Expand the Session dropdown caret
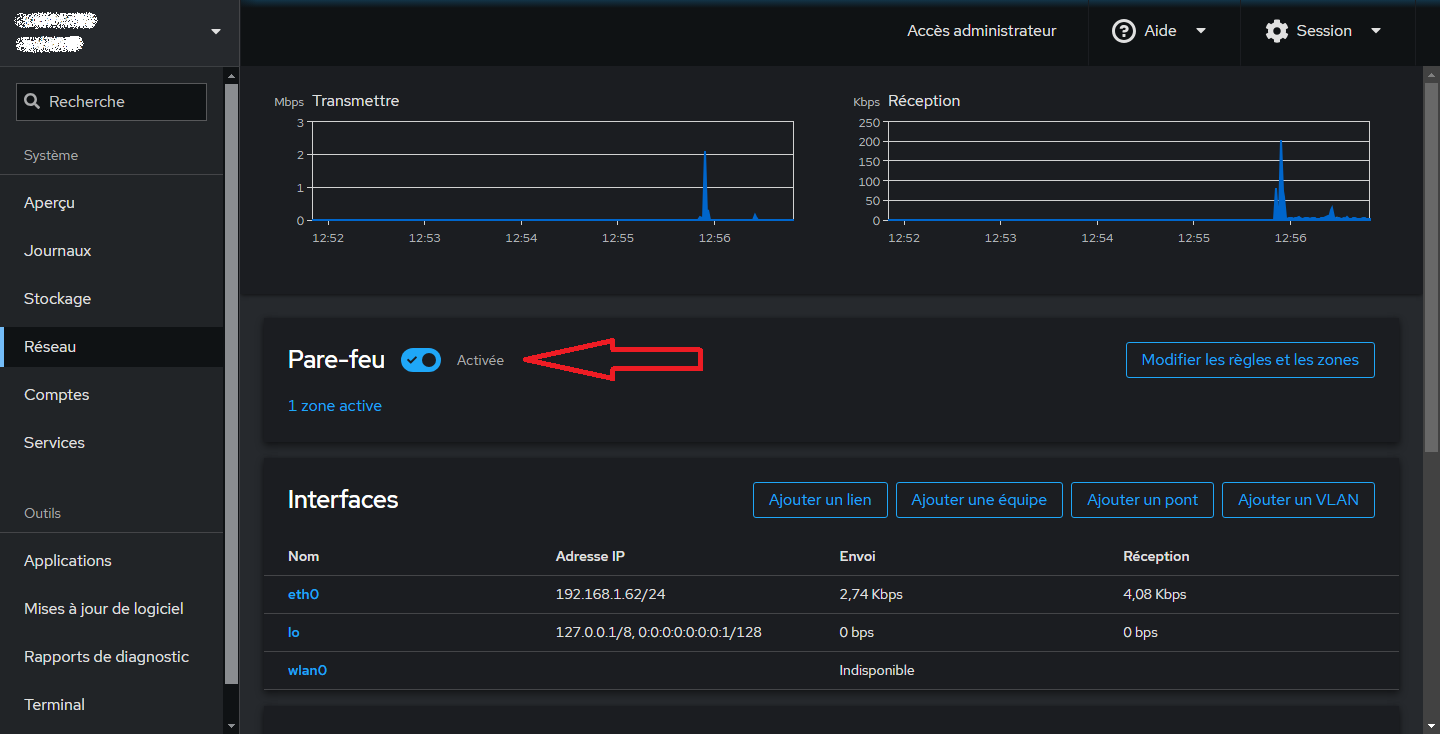The image size is (1440, 734). (x=1376, y=31)
